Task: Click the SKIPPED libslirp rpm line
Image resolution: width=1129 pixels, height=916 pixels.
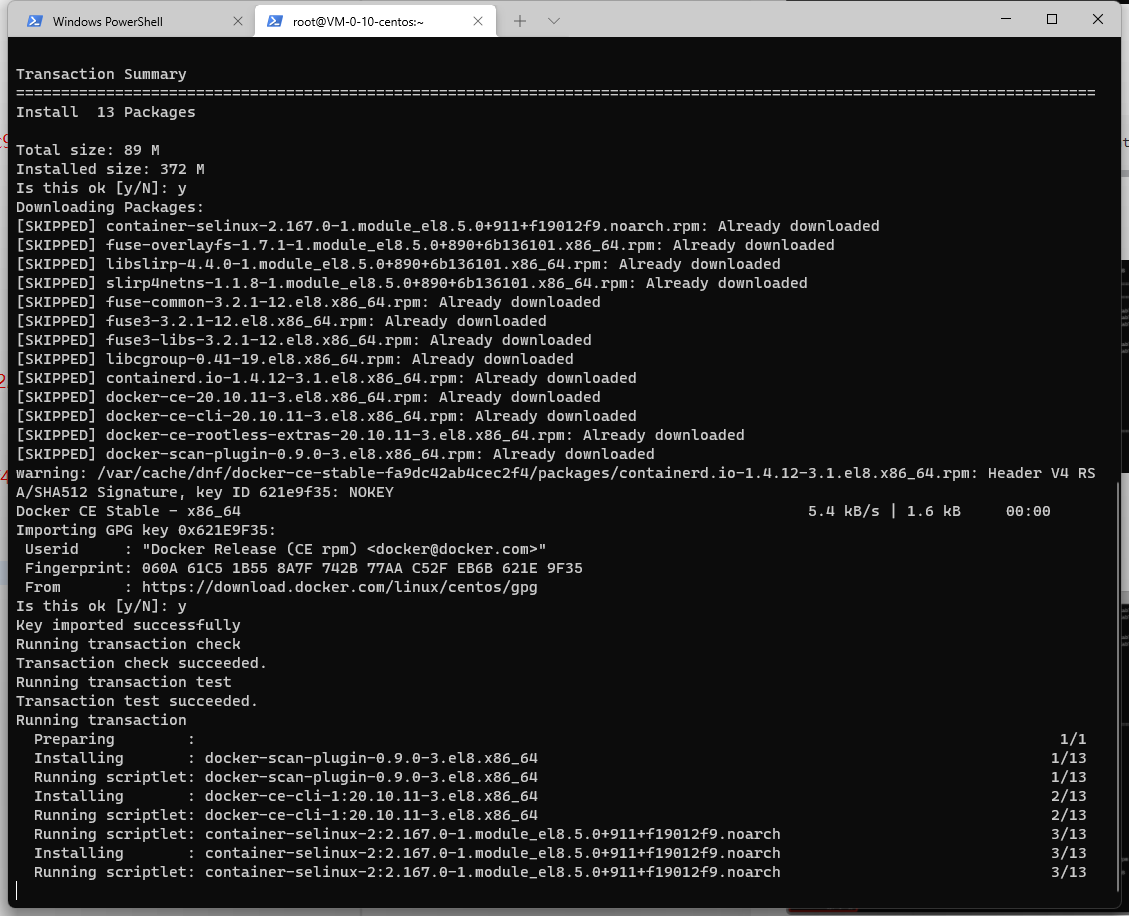Action: pyautogui.click(x=398, y=264)
